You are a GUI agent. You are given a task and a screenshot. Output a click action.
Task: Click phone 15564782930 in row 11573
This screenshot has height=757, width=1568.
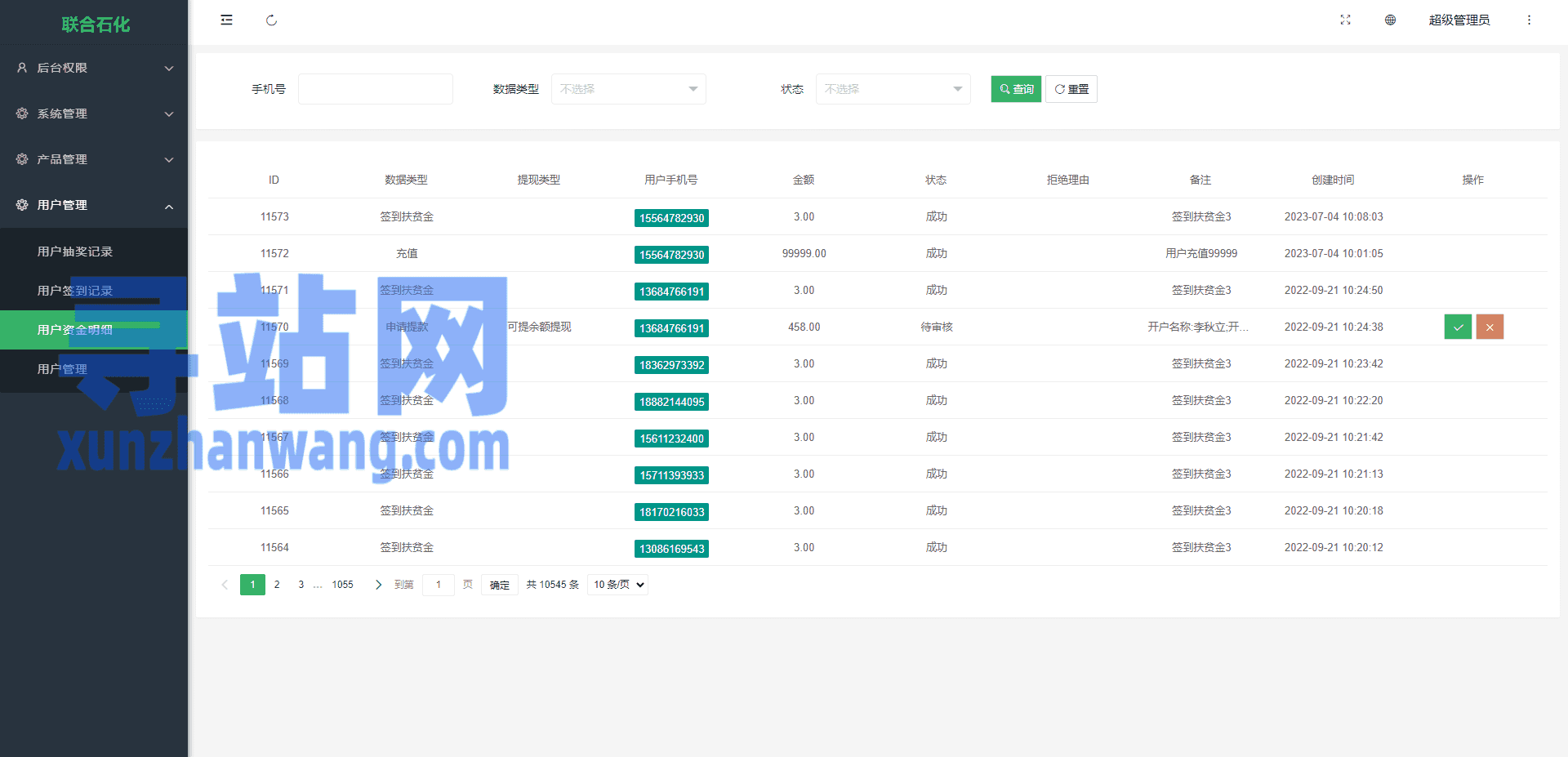coord(671,218)
